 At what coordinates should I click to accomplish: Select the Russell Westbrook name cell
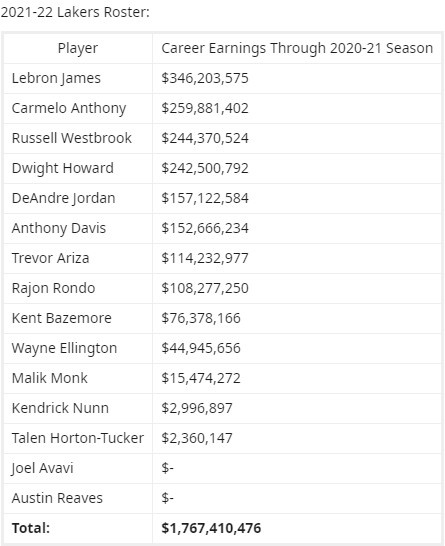point(78,138)
